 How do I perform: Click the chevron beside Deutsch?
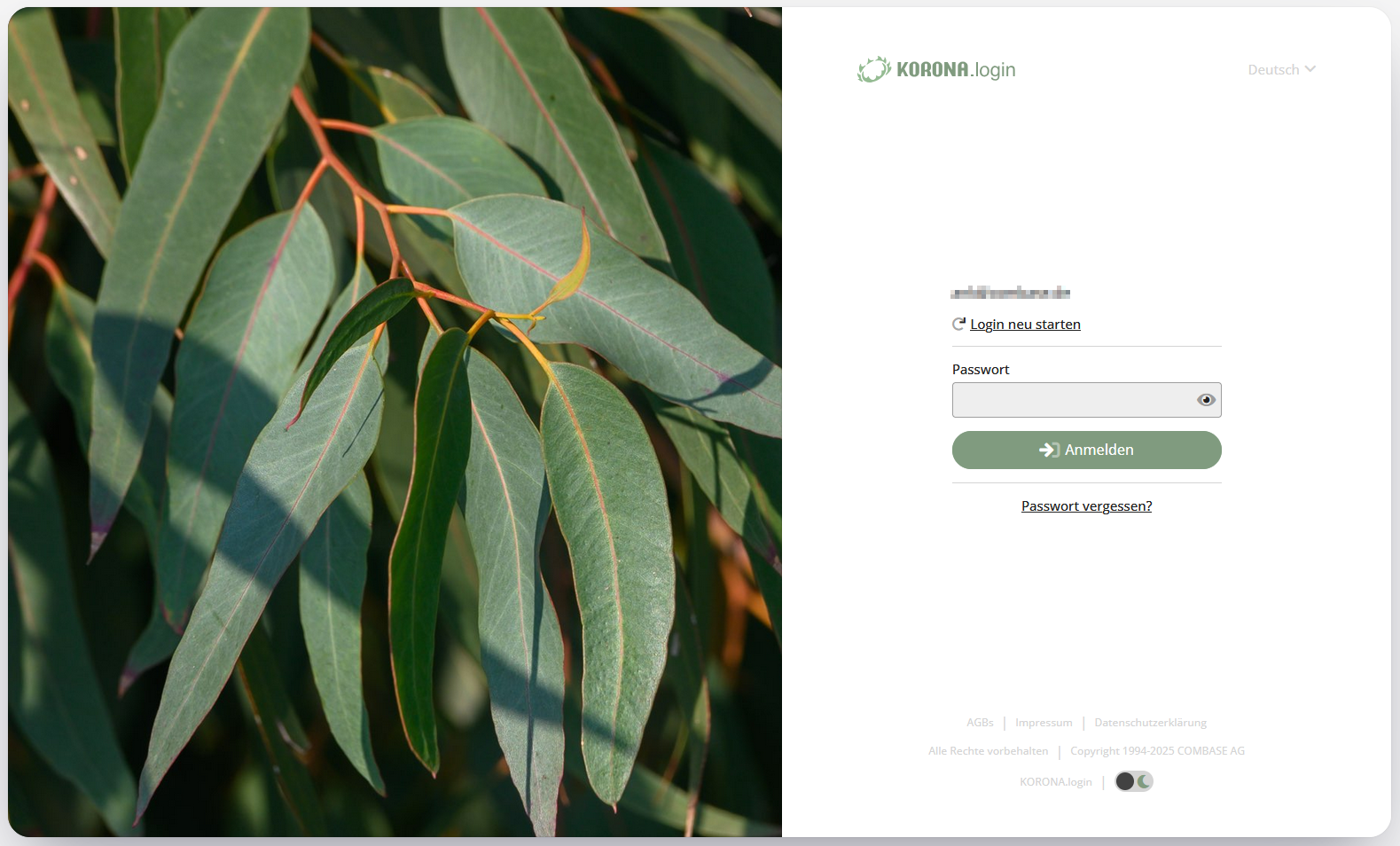(x=1310, y=69)
